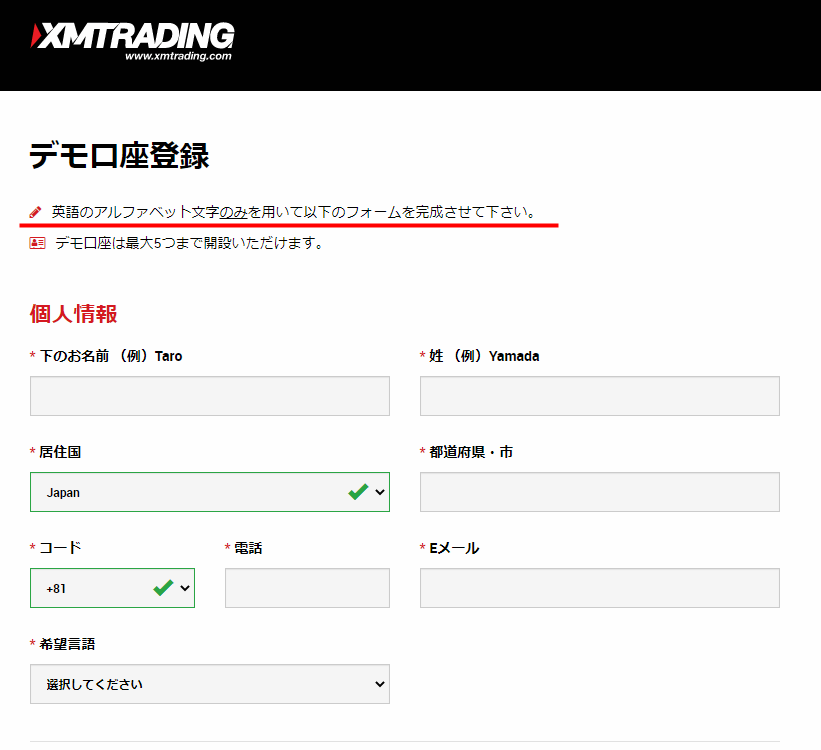Click the 個人情報 section heading
The image size is (821, 750).
click(x=73, y=314)
